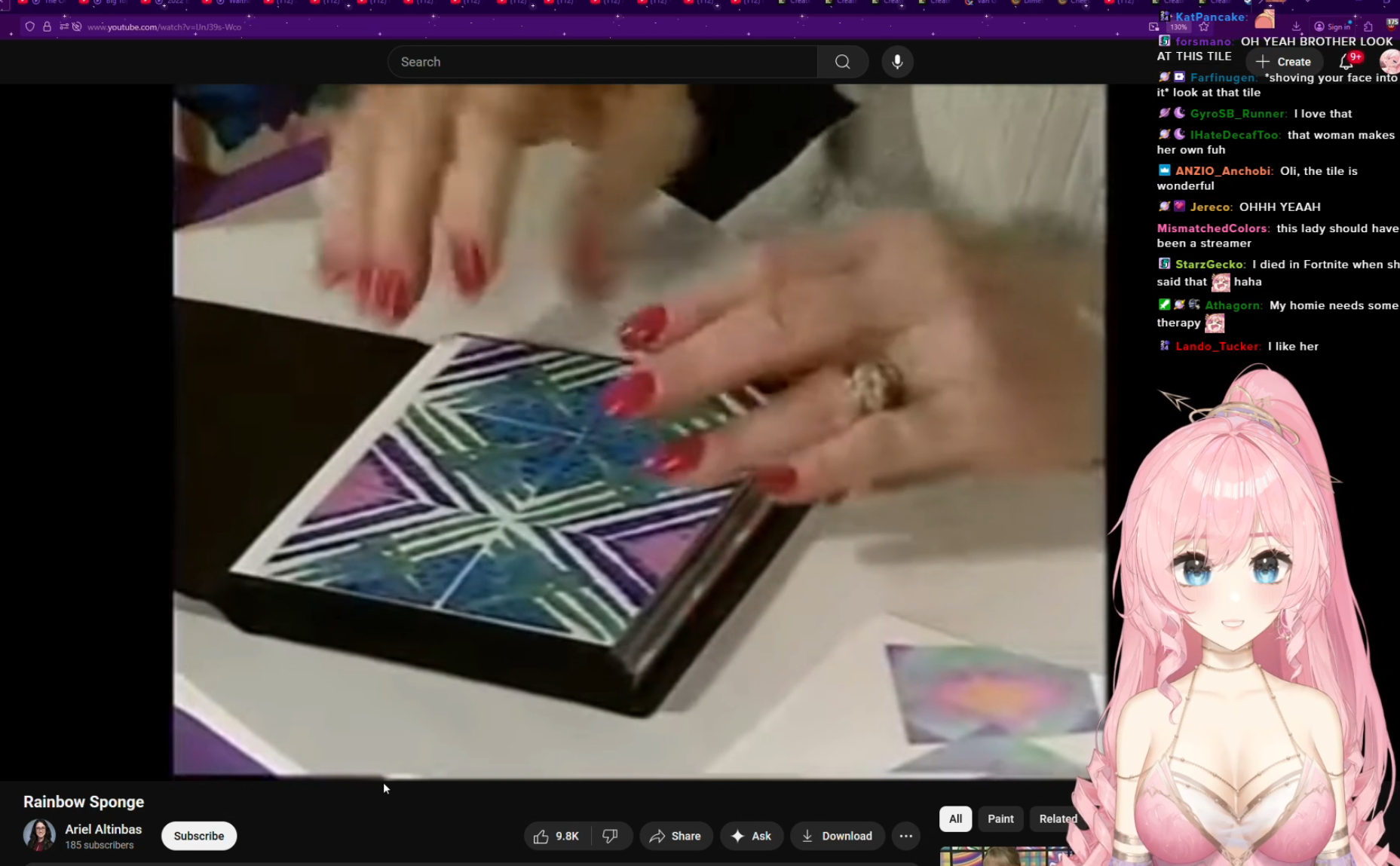Click the 130% zoom level indicator

click(1178, 27)
